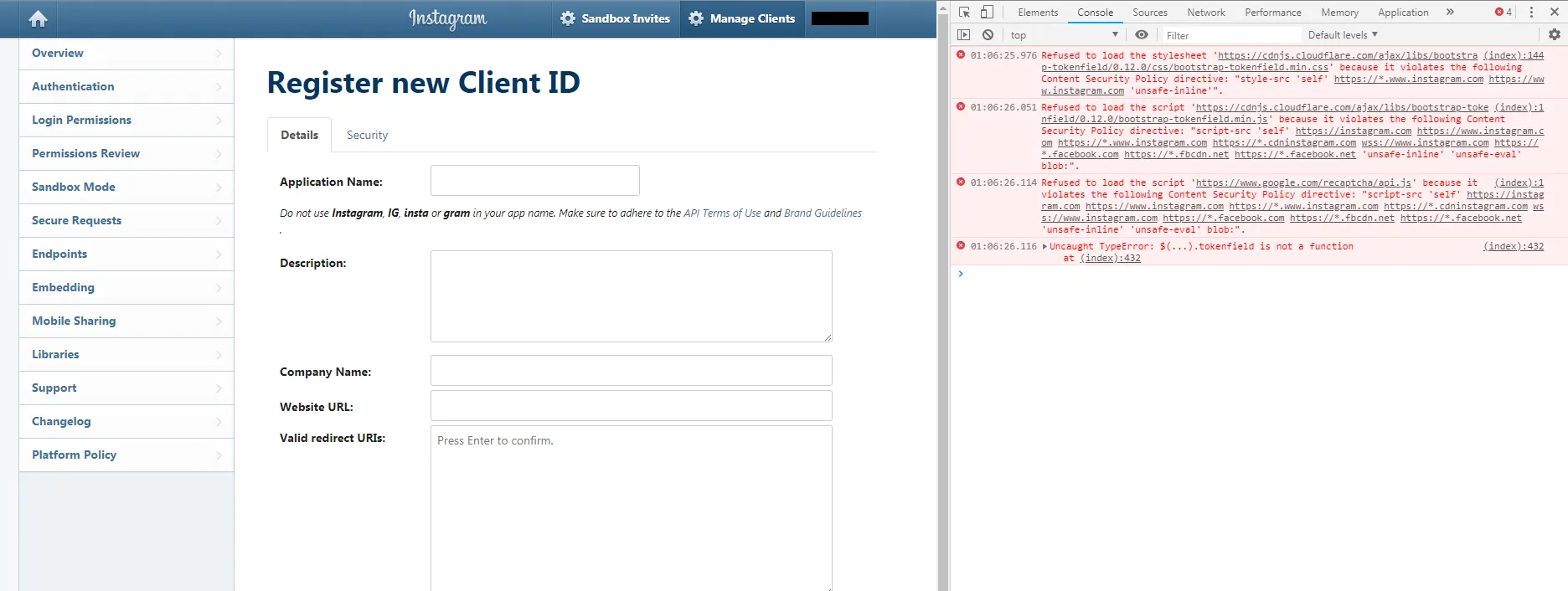The image size is (1568, 591).
Task: Switch to DevTools Sources tab
Action: pos(1149,12)
